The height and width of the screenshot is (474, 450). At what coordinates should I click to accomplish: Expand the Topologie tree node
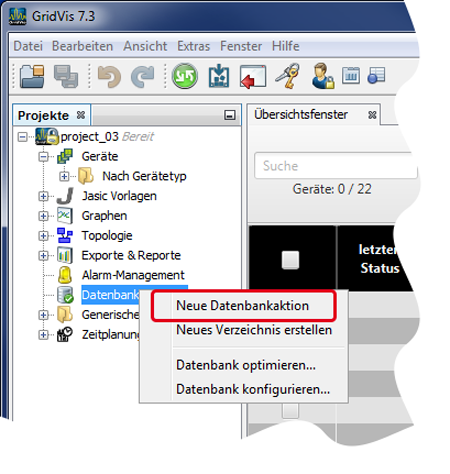(x=43, y=236)
